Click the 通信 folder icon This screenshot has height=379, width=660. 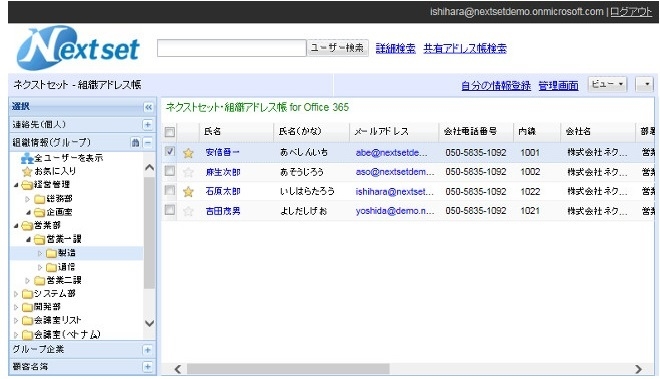tap(52, 267)
